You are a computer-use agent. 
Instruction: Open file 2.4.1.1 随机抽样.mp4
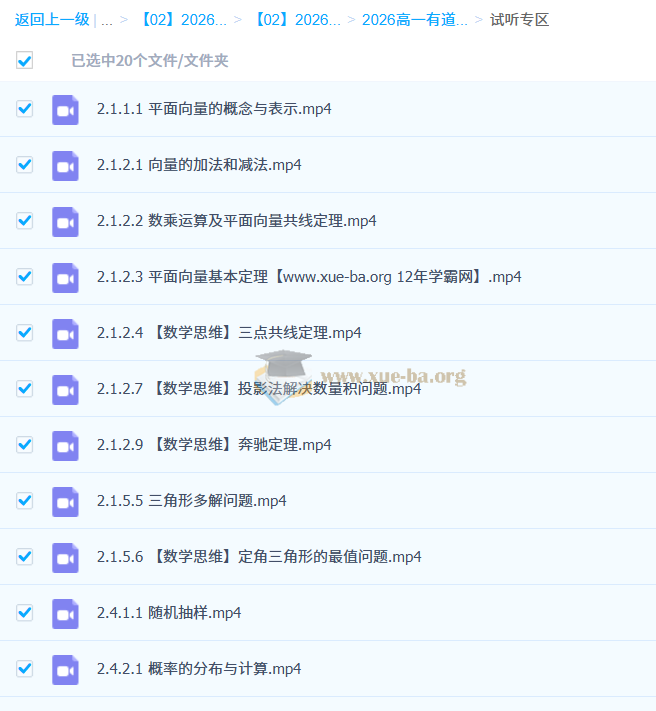click(x=169, y=613)
